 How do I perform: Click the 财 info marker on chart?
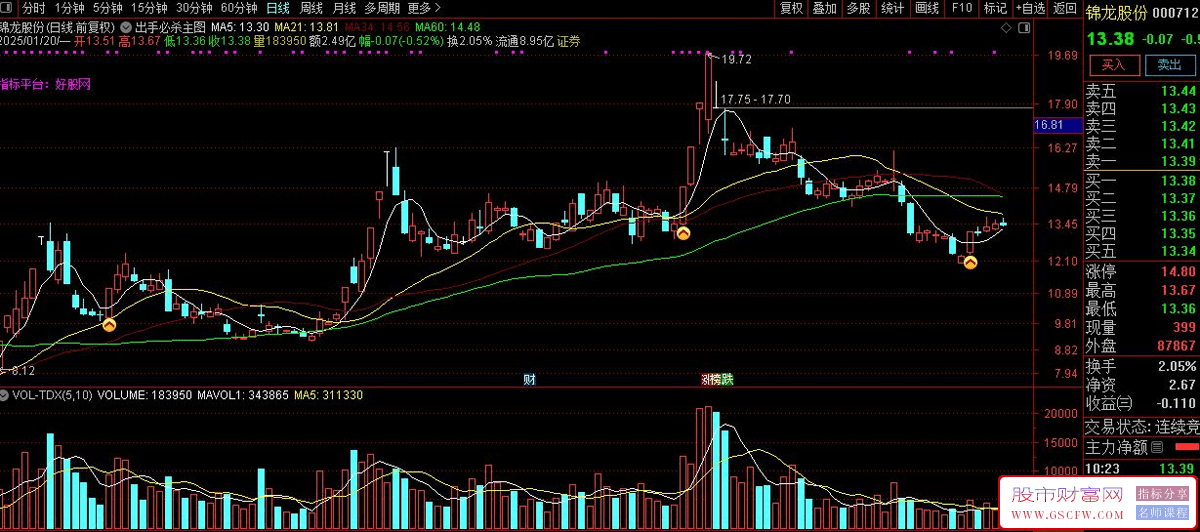tap(529, 380)
